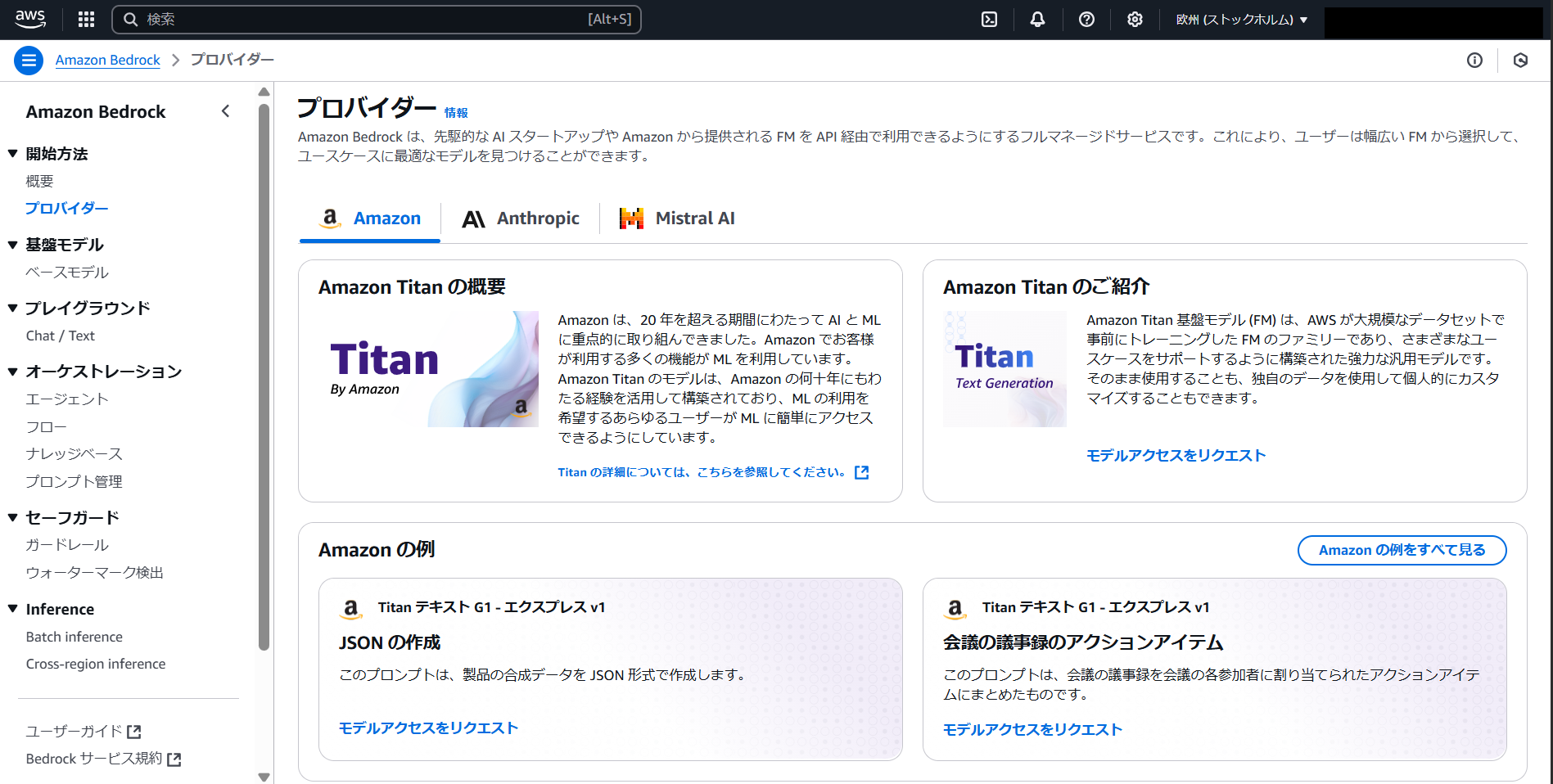Open Cross-region inference in sidebar

click(x=96, y=664)
